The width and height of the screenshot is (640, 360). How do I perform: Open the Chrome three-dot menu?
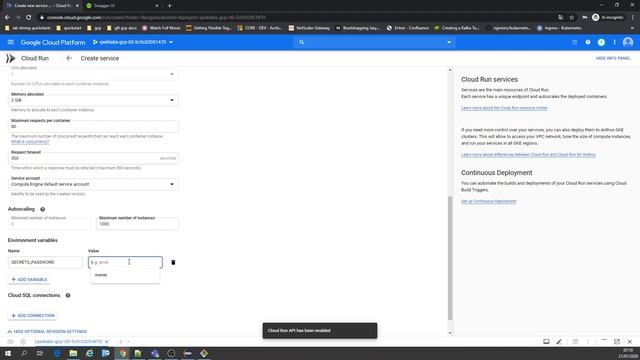(x=633, y=17)
